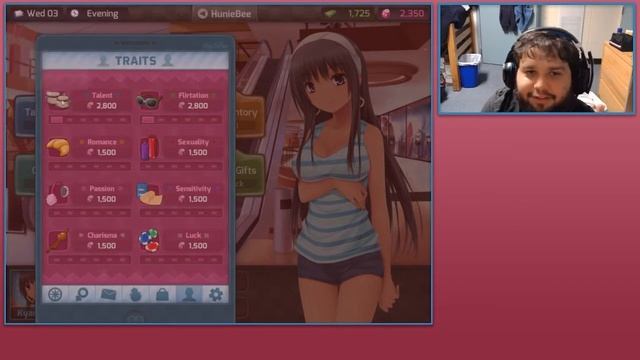This screenshot has width=640, height=360.
Task: Click the Flirtation progress bar
Action: (x=181, y=120)
